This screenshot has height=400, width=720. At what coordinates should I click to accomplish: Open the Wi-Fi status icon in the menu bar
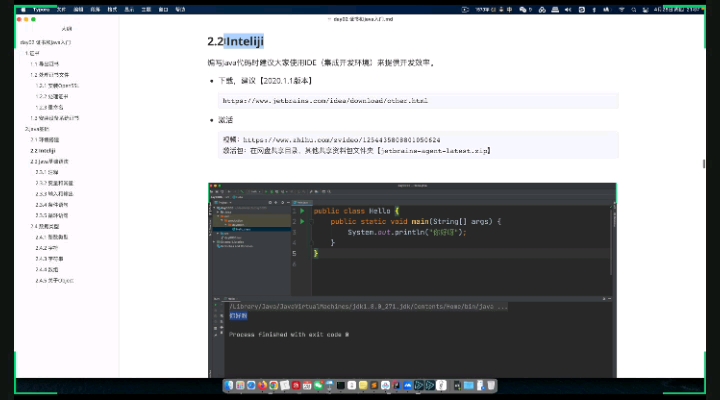point(621,10)
